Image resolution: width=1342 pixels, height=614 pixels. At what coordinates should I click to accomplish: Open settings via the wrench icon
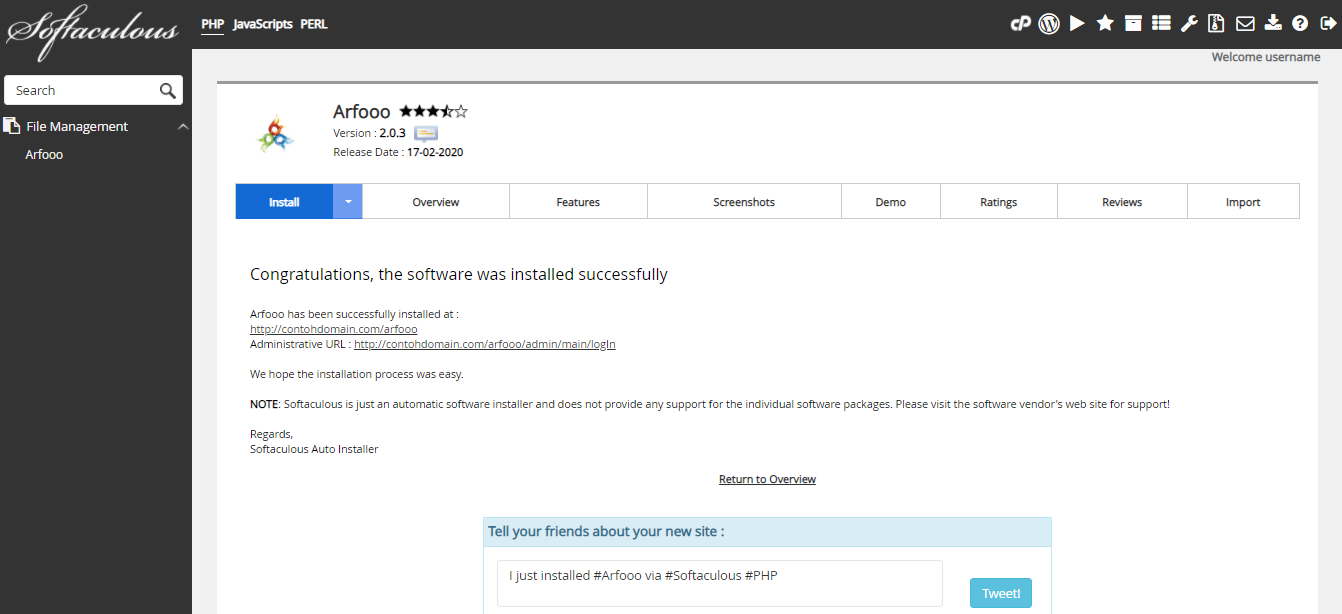point(1189,23)
